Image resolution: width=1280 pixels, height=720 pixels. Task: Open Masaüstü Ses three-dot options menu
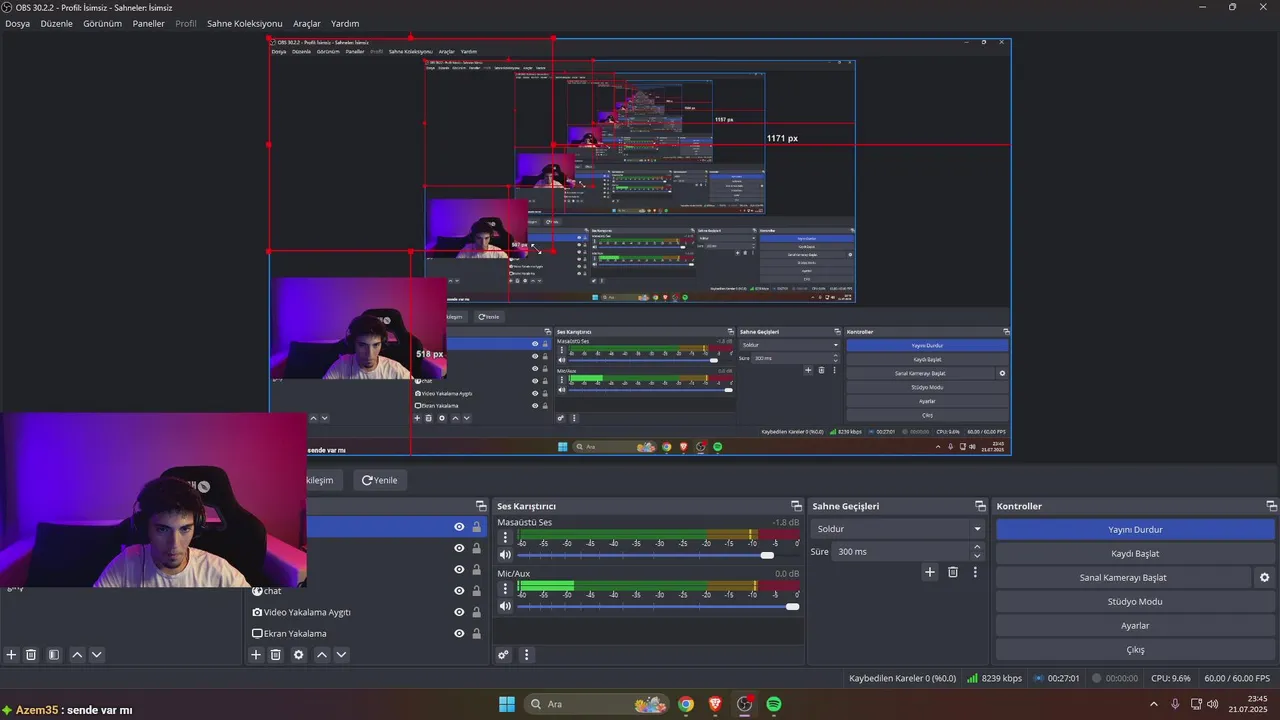505,537
